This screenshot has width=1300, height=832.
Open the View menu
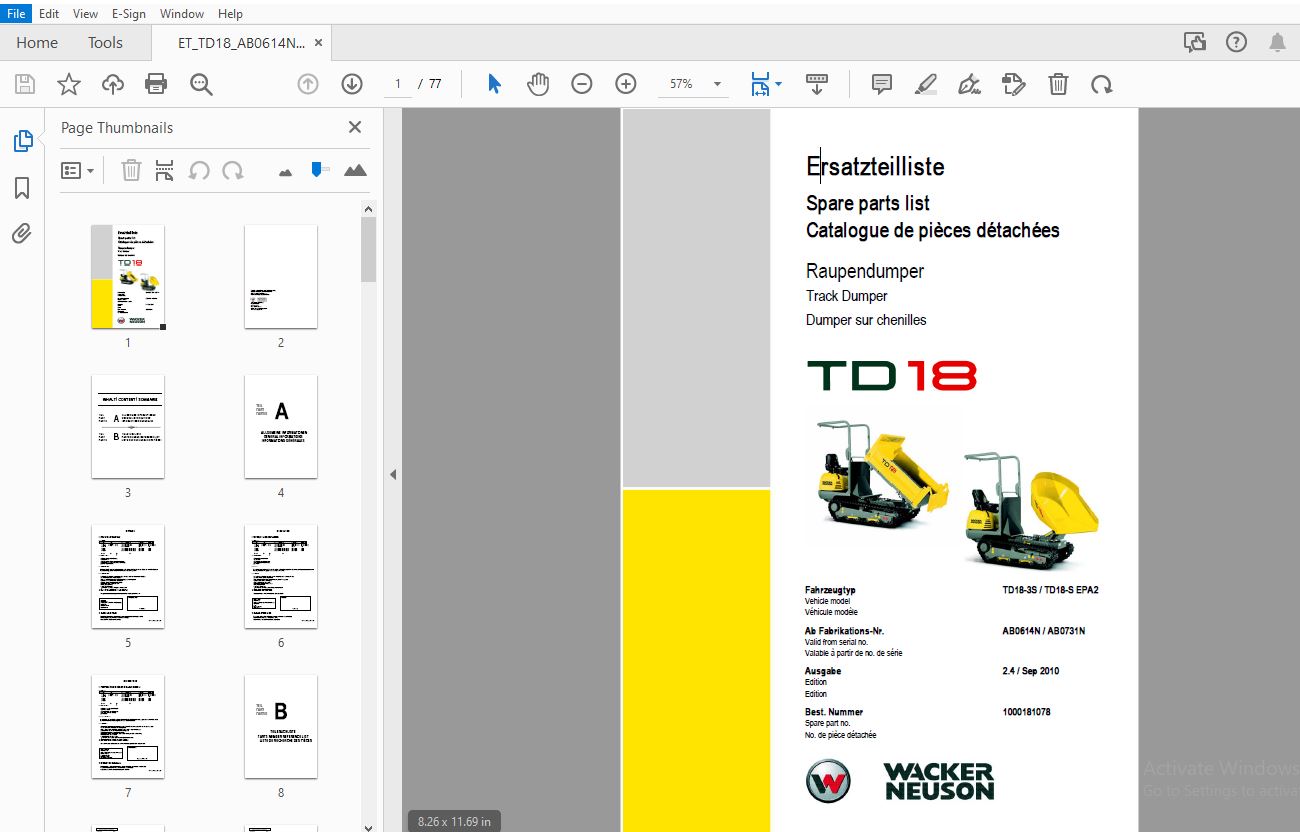(x=86, y=14)
